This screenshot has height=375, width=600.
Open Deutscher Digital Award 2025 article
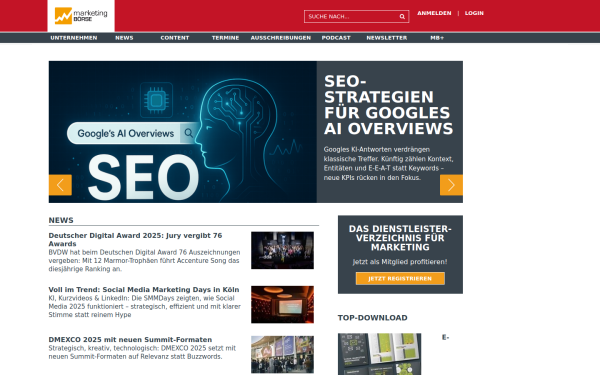[135, 240]
